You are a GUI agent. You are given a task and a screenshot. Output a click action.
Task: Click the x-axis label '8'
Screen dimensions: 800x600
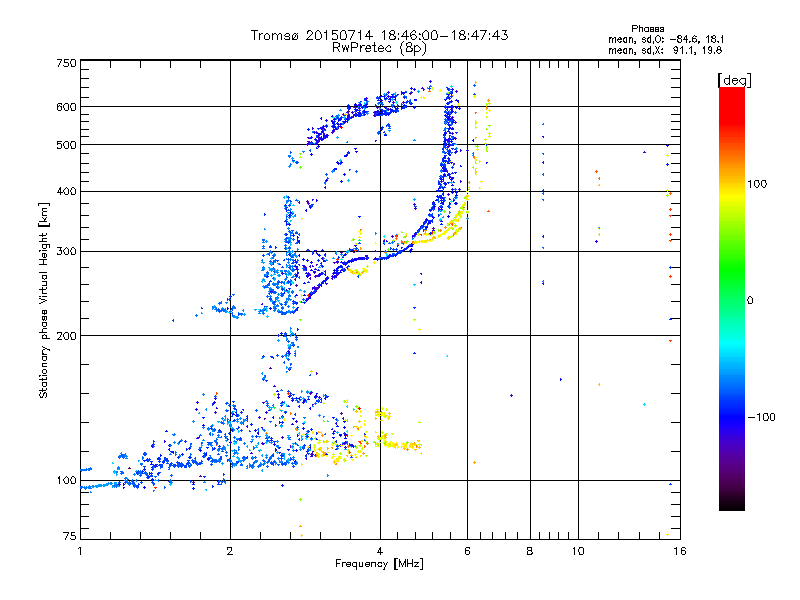point(530,551)
